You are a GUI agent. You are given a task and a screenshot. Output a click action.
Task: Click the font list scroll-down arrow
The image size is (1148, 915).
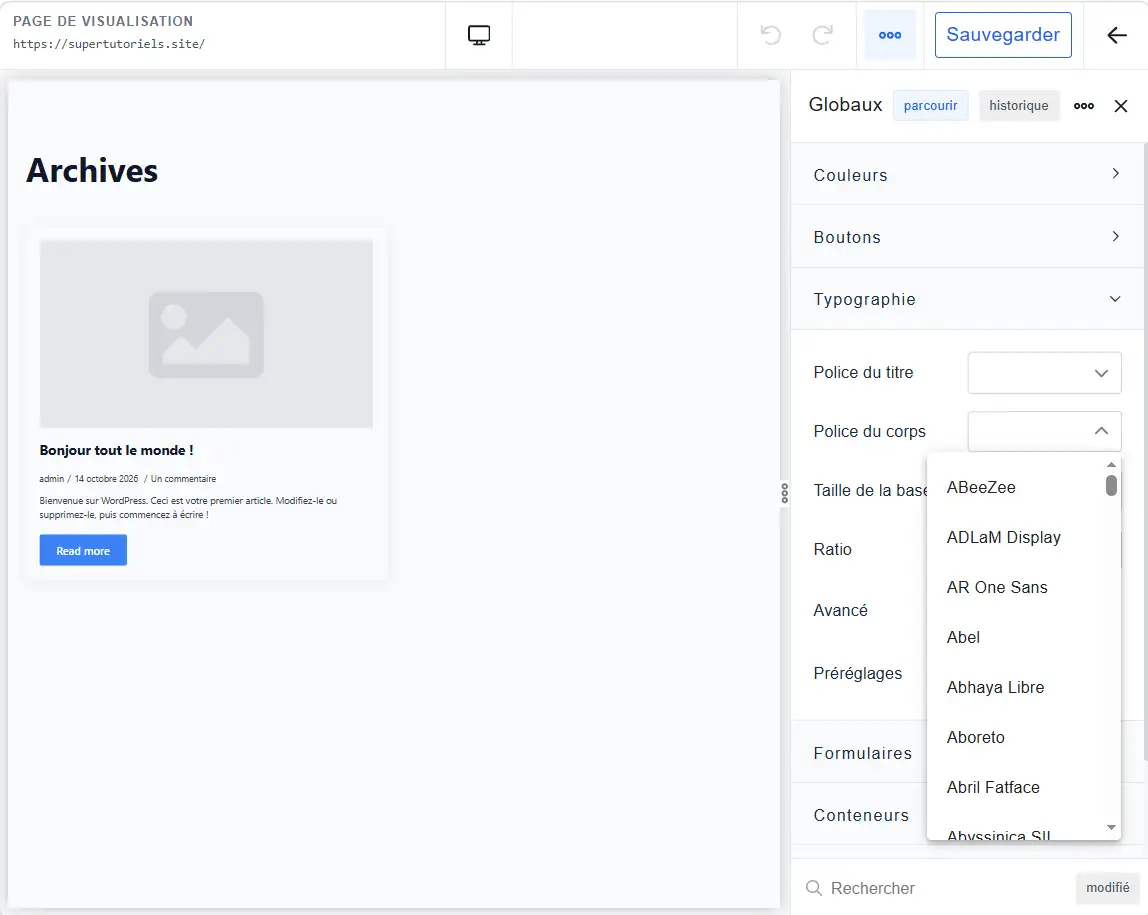pos(1111,827)
